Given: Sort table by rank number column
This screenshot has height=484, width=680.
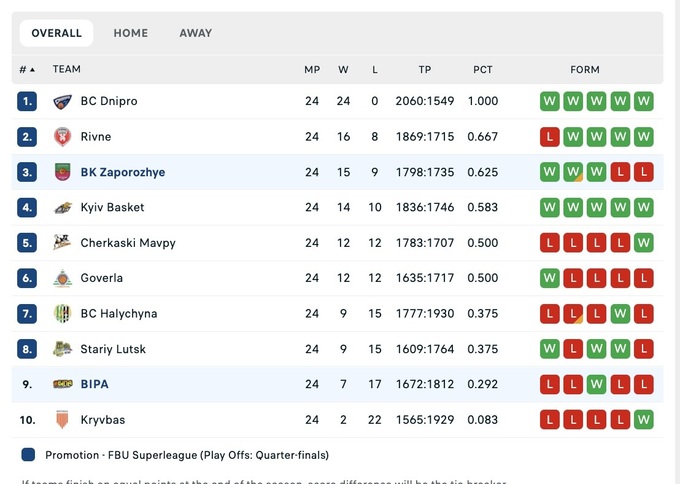Looking at the screenshot, I should [x=26, y=70].
